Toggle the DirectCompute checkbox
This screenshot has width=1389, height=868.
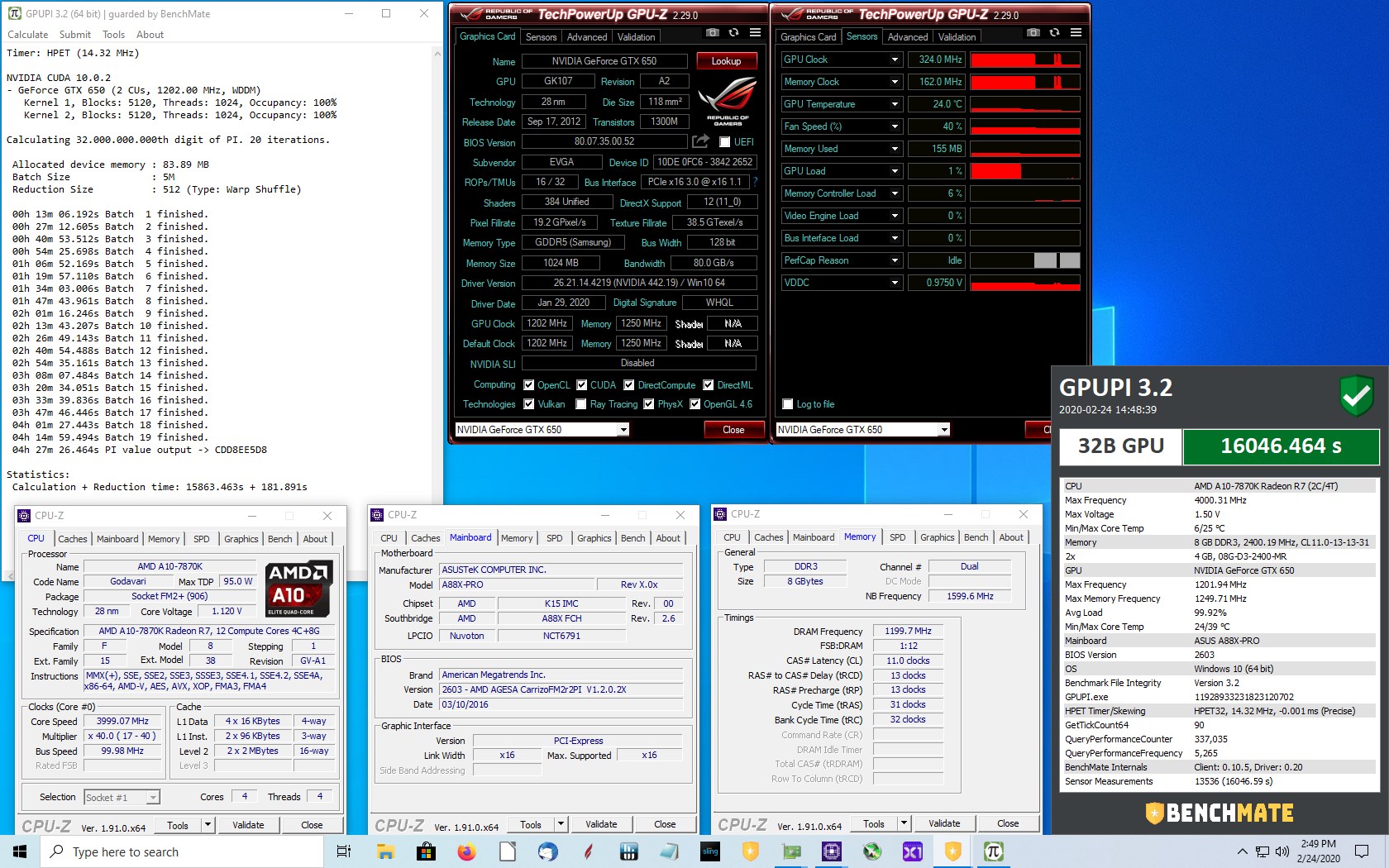(x=629, y=385)
